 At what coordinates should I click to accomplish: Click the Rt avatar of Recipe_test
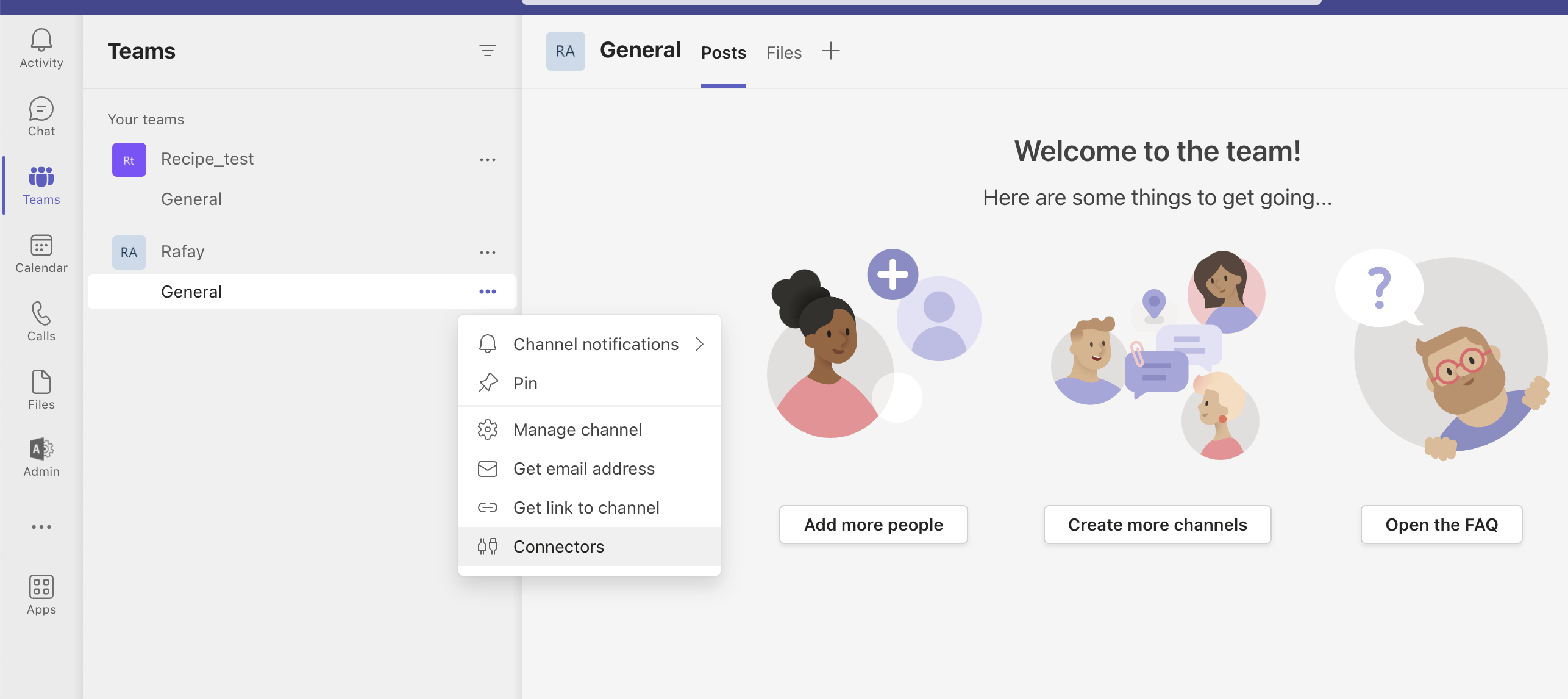tap(129, 160)
